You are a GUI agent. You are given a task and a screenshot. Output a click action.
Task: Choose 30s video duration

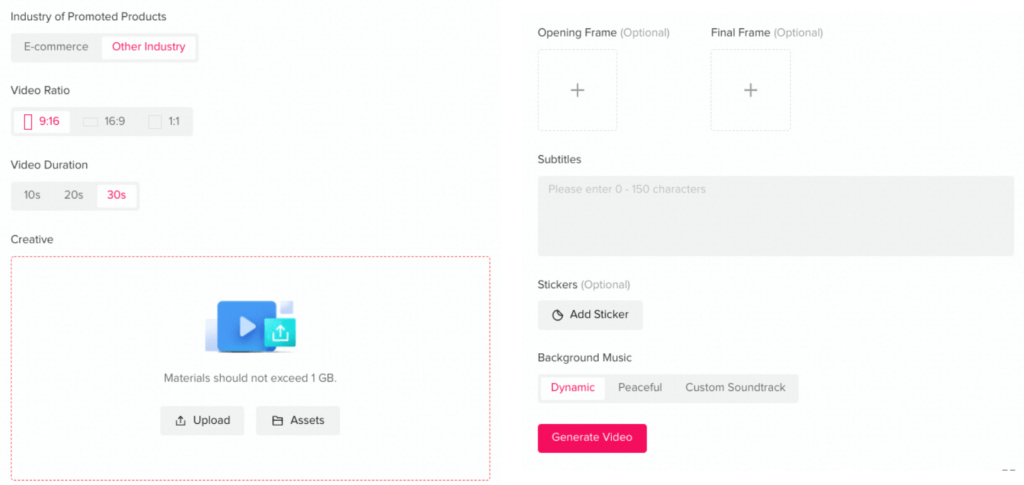117,195
